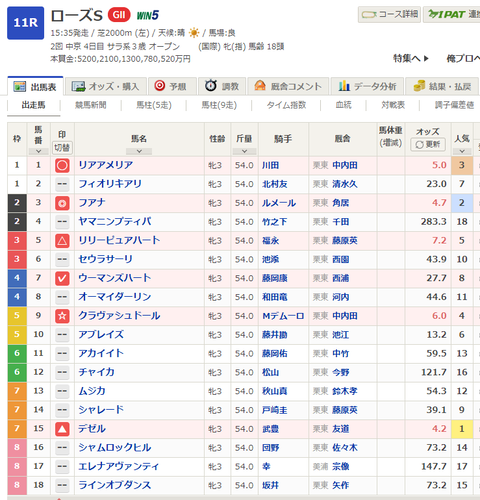Viewport: 480px width, 500px height.
Task: Open the オッズ・購入 tab
Action: click(x=106, y=87)
